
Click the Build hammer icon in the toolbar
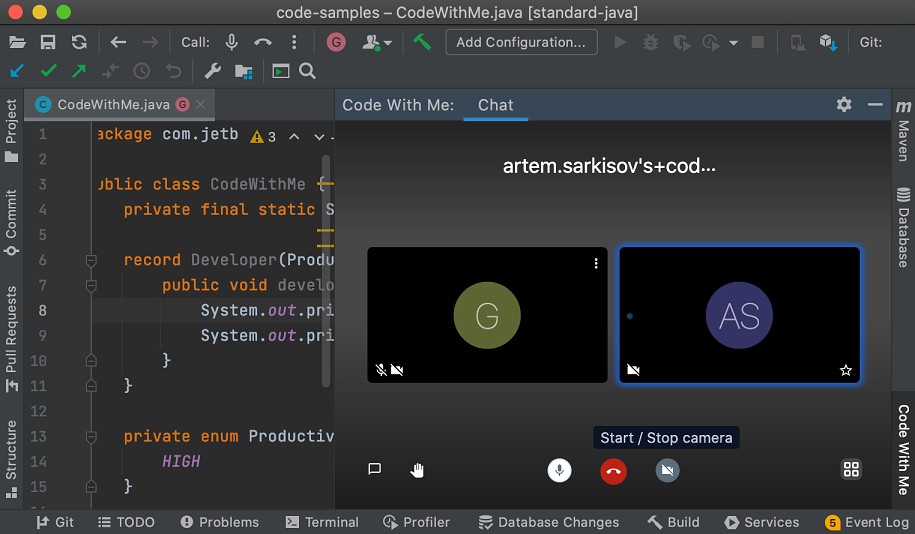[422, 42]
